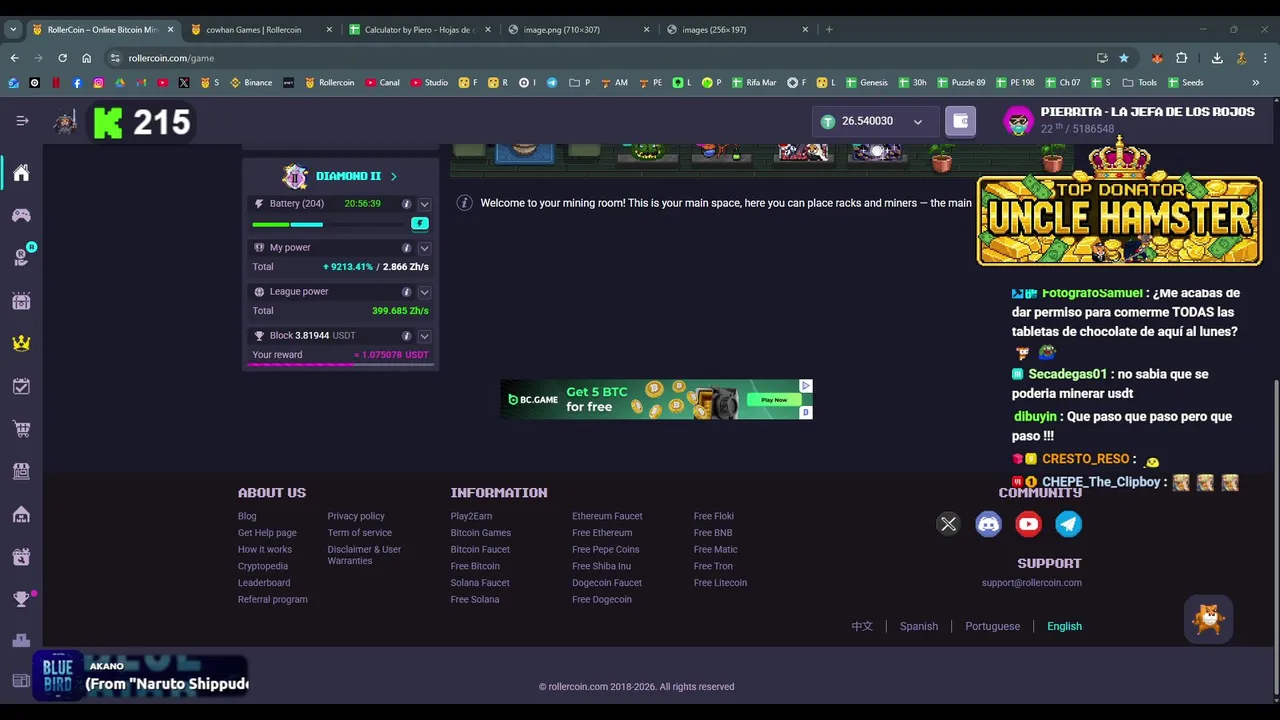The width and height of the screenshot is (1280, 720).
Task: Open the Cryptopedia footer link
Action: click(263, 566)
